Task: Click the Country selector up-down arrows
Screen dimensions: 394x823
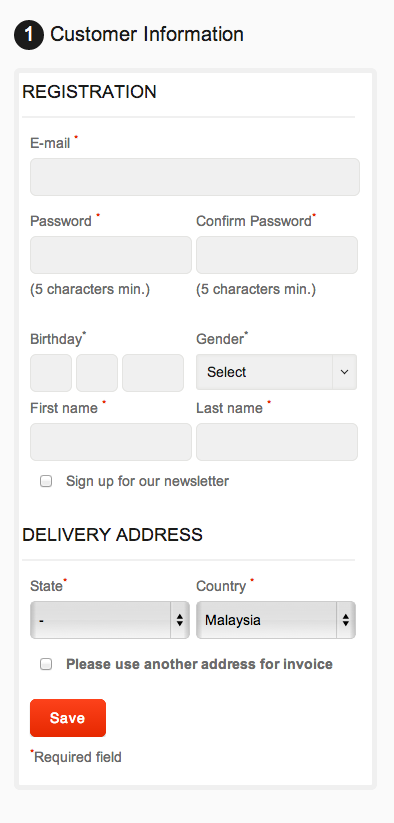Action: [x=346, y=620]
